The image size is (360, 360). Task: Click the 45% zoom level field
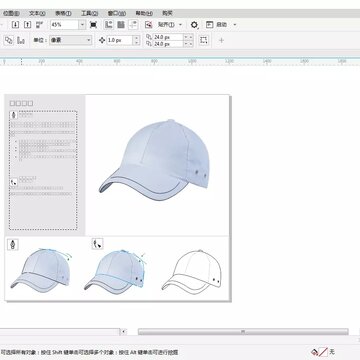pyautogui.click(x=64, y=25)
